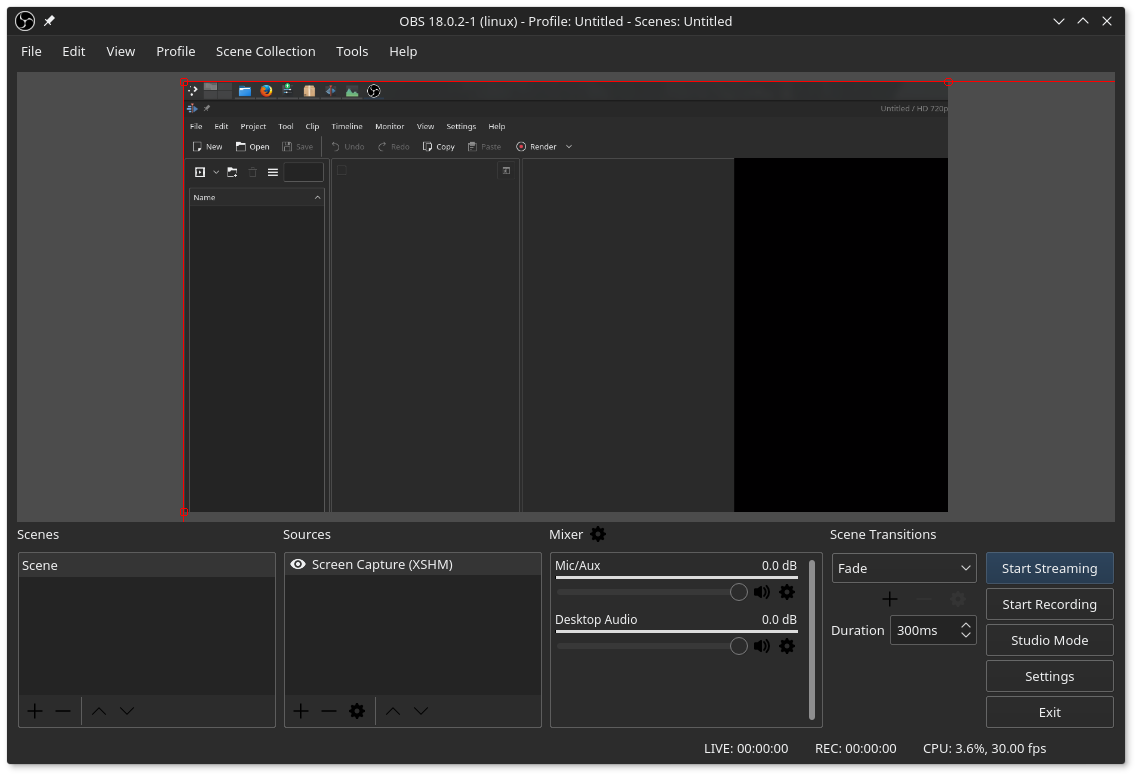Click Start Recording button
Screen dimensions: 1138x777
(x=1049, y=604)
